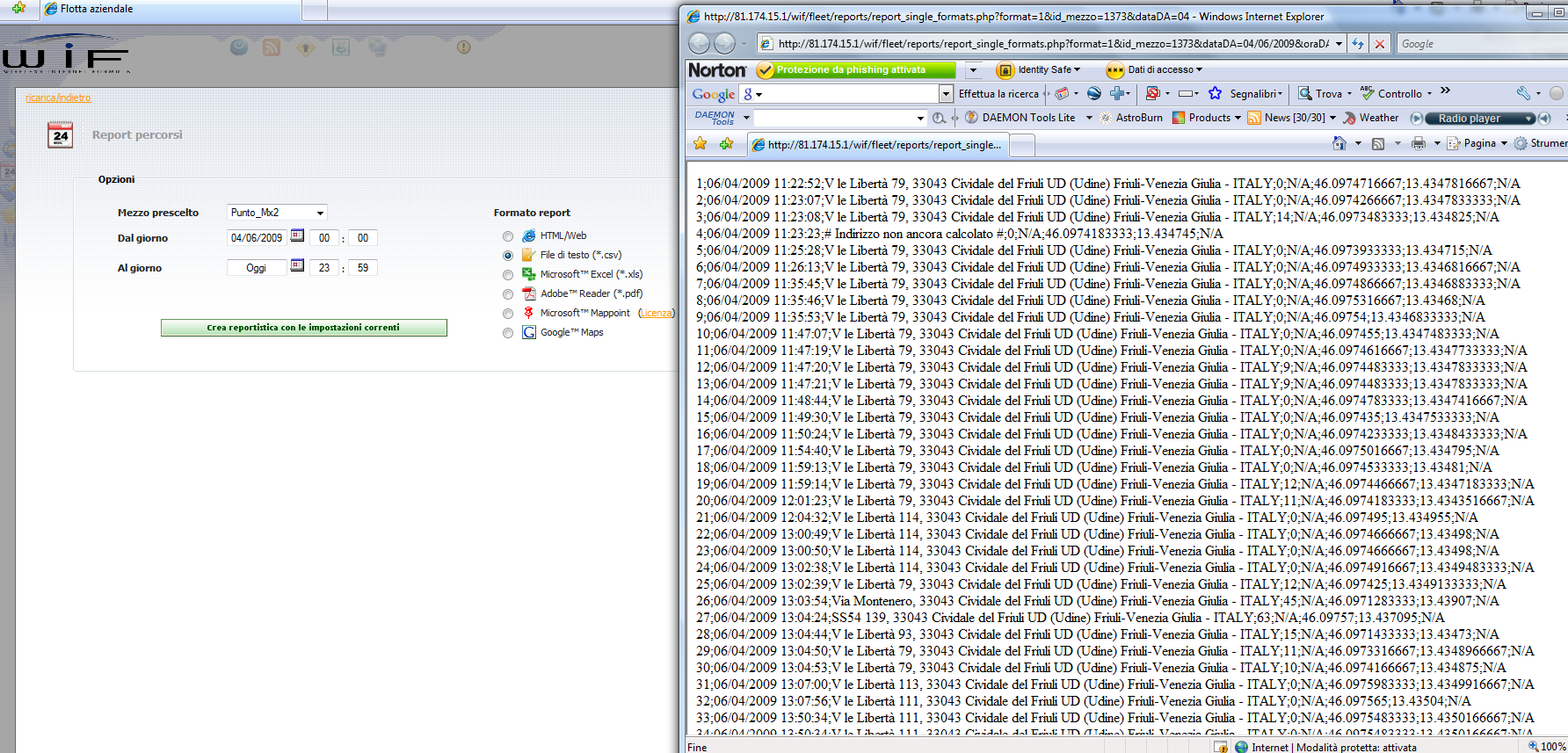Screen dimensions: 1568x753
Task: Open Identity Safe dropdown menu
Action: pyautogui.click(x=1078, y=69)
